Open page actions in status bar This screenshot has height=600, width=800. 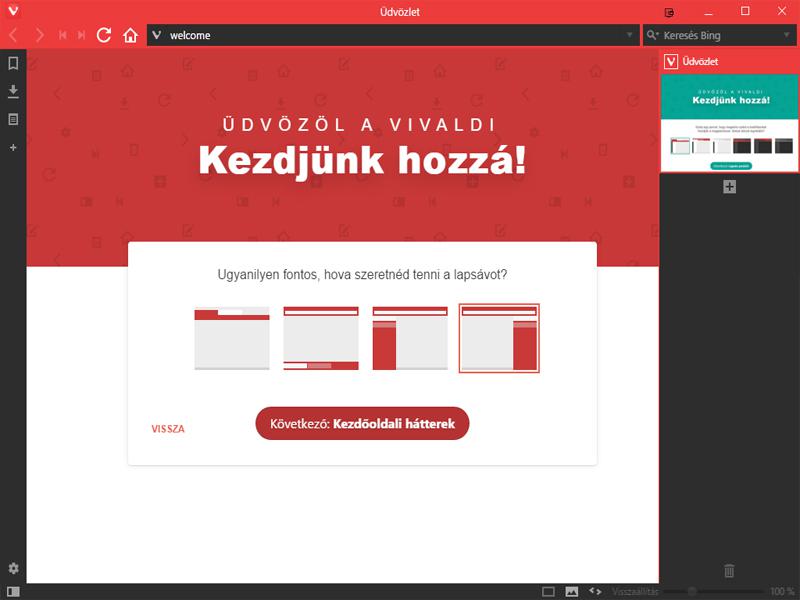pos(595,591)
